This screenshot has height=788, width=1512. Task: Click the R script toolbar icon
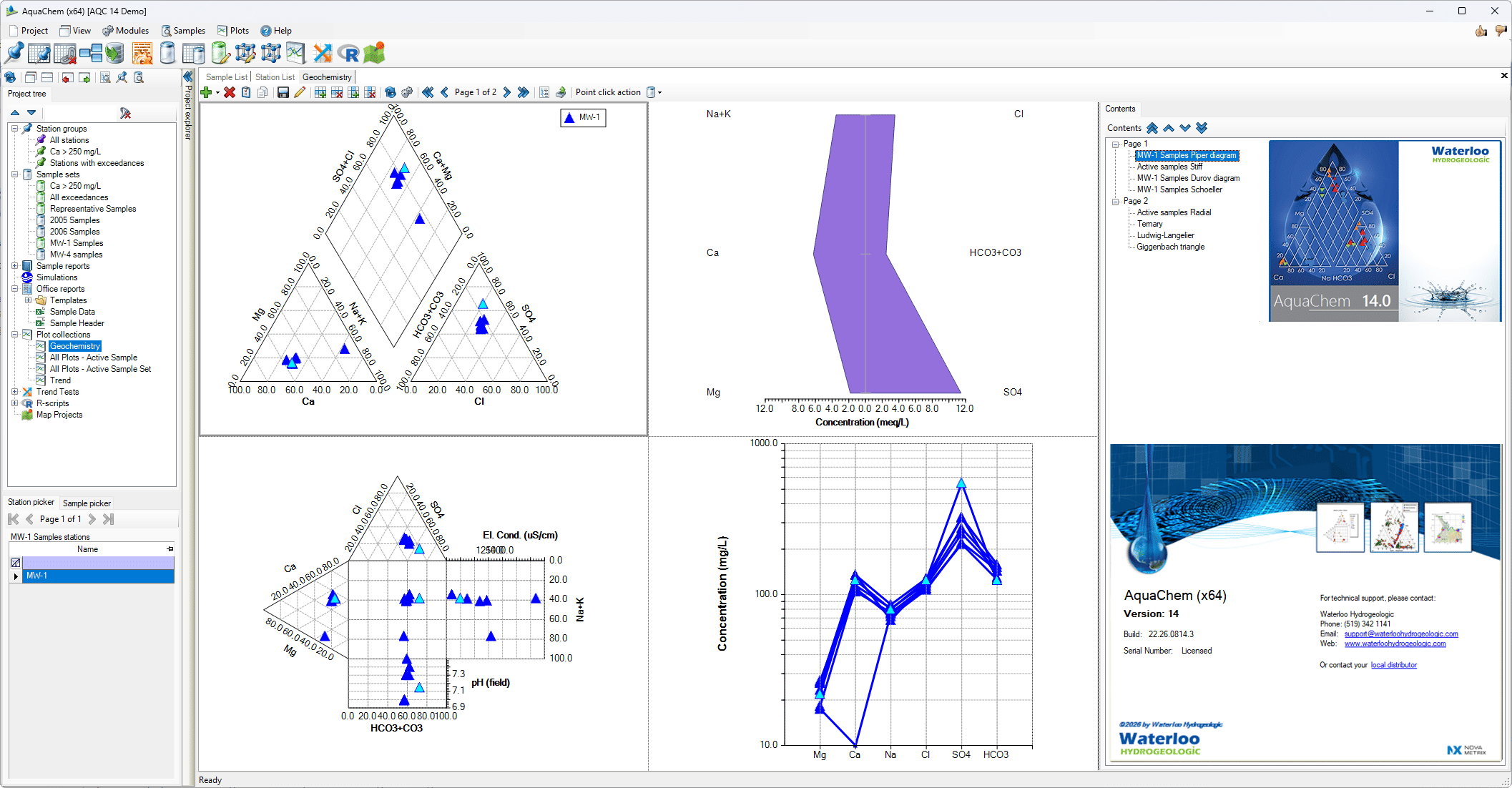click(x=348, y=53)
